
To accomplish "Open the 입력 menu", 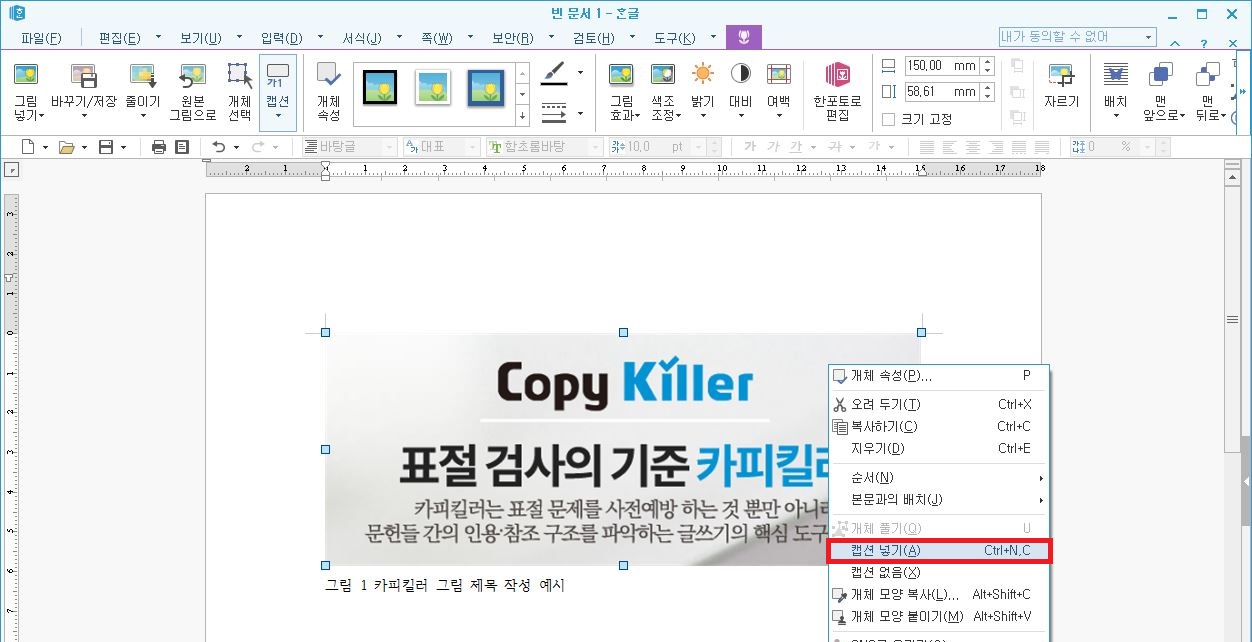I will [281, 38].
